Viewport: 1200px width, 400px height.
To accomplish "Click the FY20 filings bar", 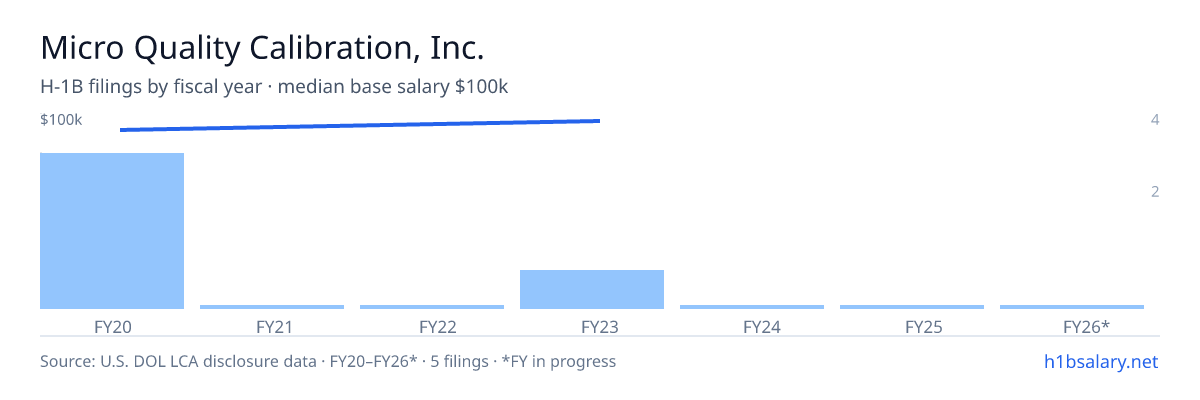I will pyautogui.click(x=112, y=231).
